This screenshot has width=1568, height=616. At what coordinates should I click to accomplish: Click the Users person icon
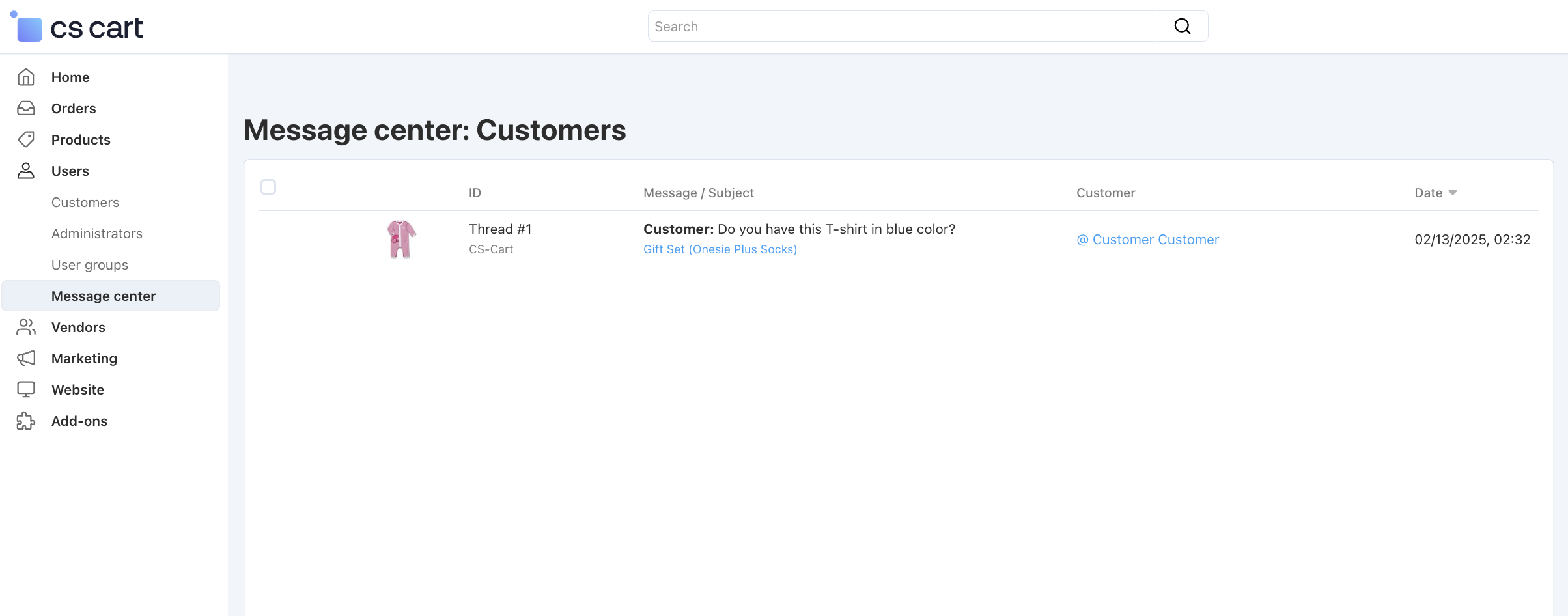pyautogui.click(x=26, y=171)
